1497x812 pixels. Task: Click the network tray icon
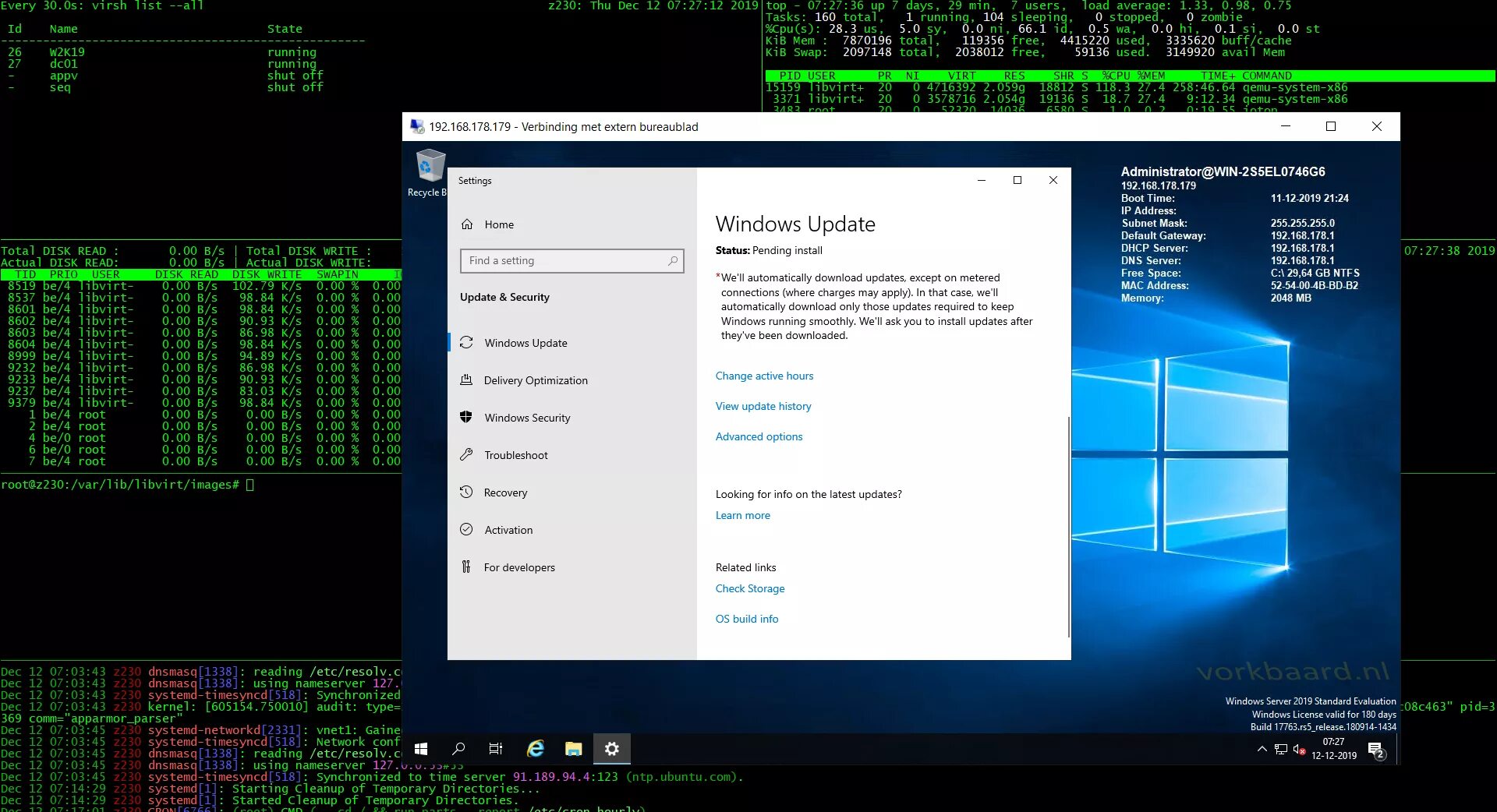(1280, 750)
